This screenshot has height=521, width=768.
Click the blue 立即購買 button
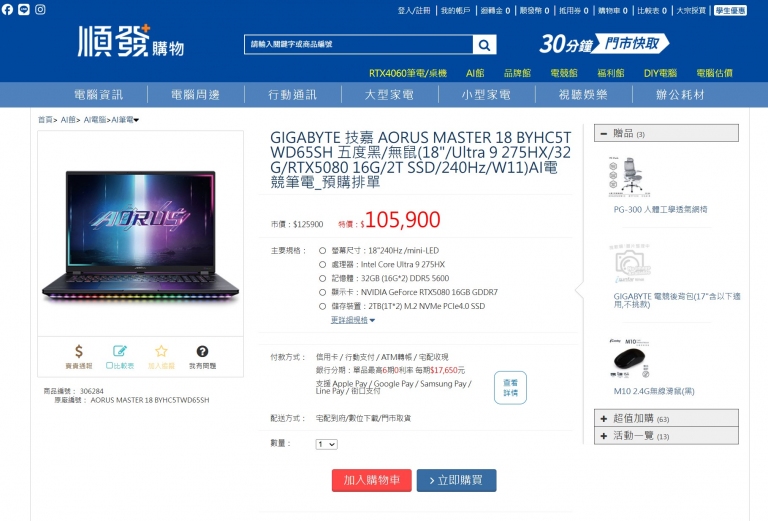click(x=456, y=480)
